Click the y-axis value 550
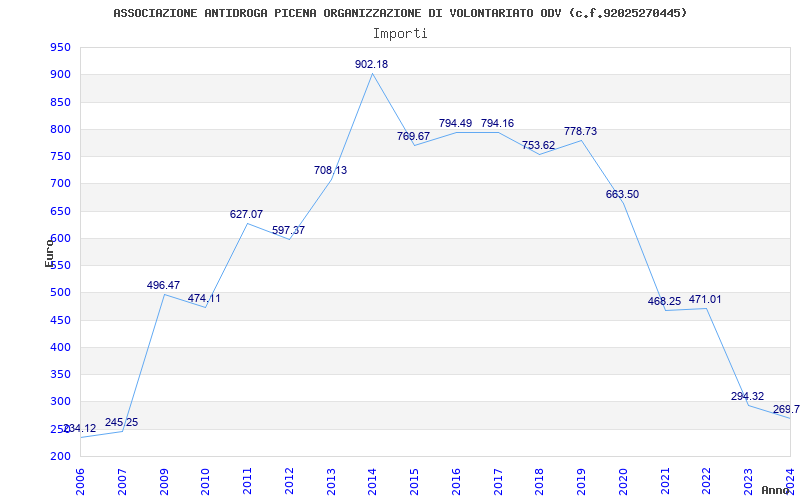Image resolution: width=800 pixels, height=500 pixels. coord(60,266)
